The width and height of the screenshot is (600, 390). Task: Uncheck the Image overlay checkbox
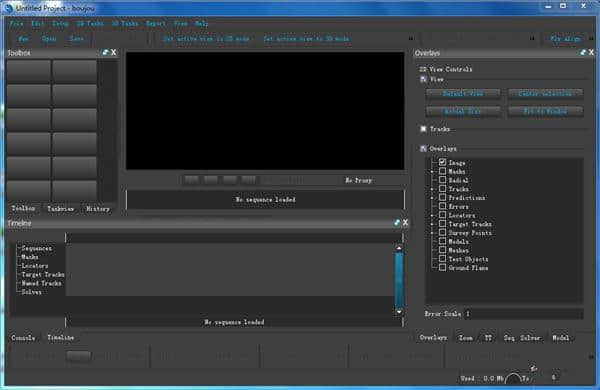click(442, 162)
